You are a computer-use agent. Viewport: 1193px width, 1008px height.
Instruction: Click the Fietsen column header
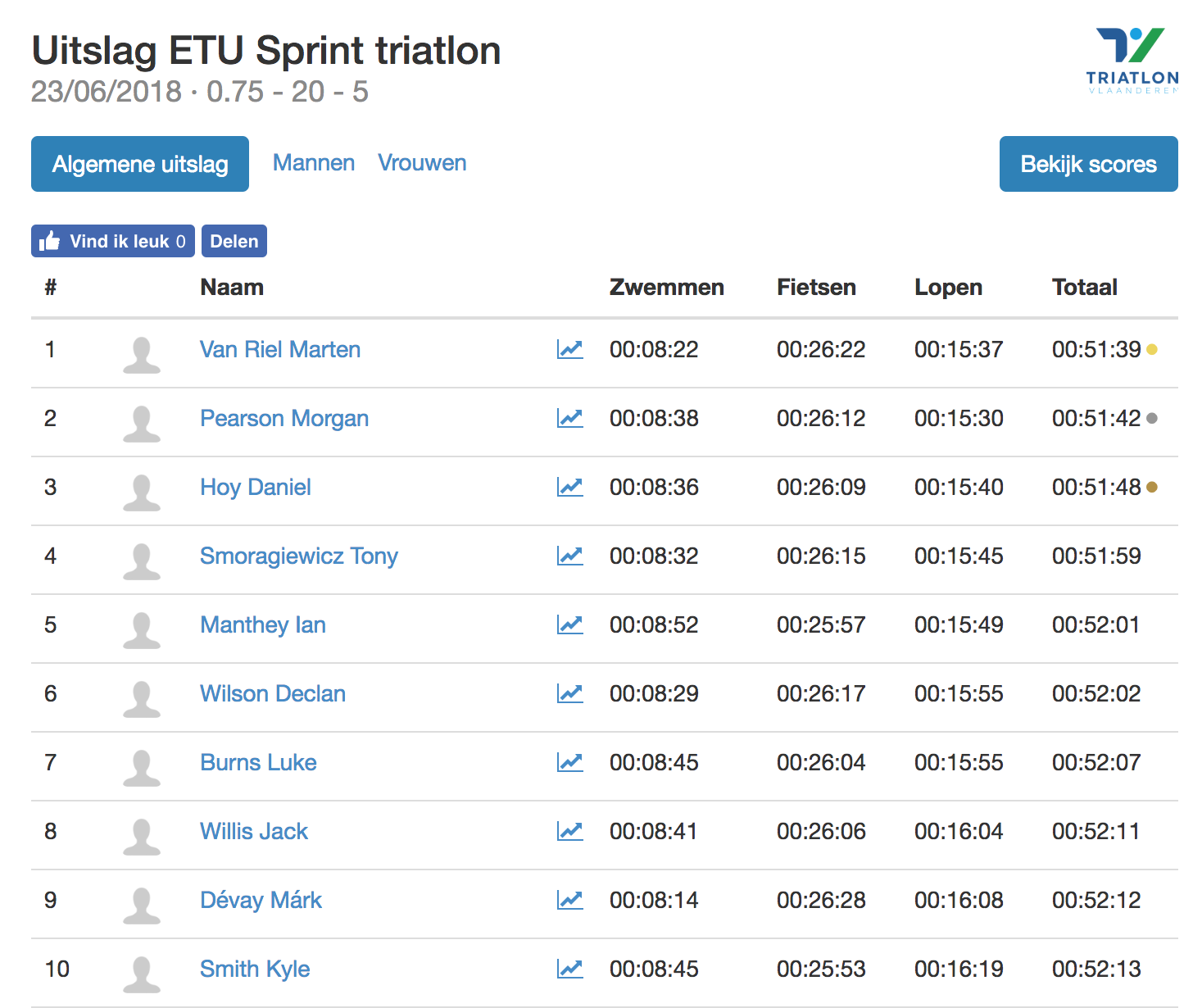816,288
